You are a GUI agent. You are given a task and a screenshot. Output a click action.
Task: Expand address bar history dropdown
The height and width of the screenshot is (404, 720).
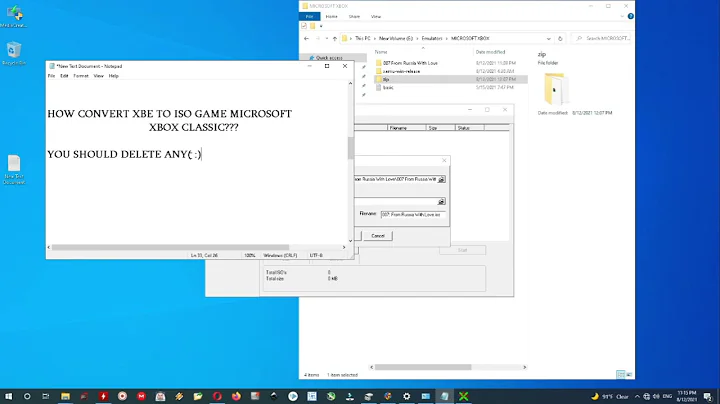pos(548,39)
